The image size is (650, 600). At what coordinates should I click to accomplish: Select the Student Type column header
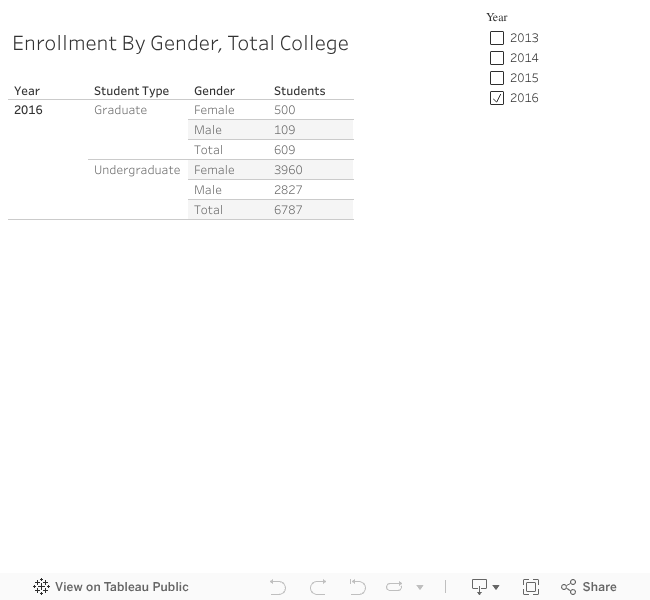pyautogui.click(x=131, y=91)
